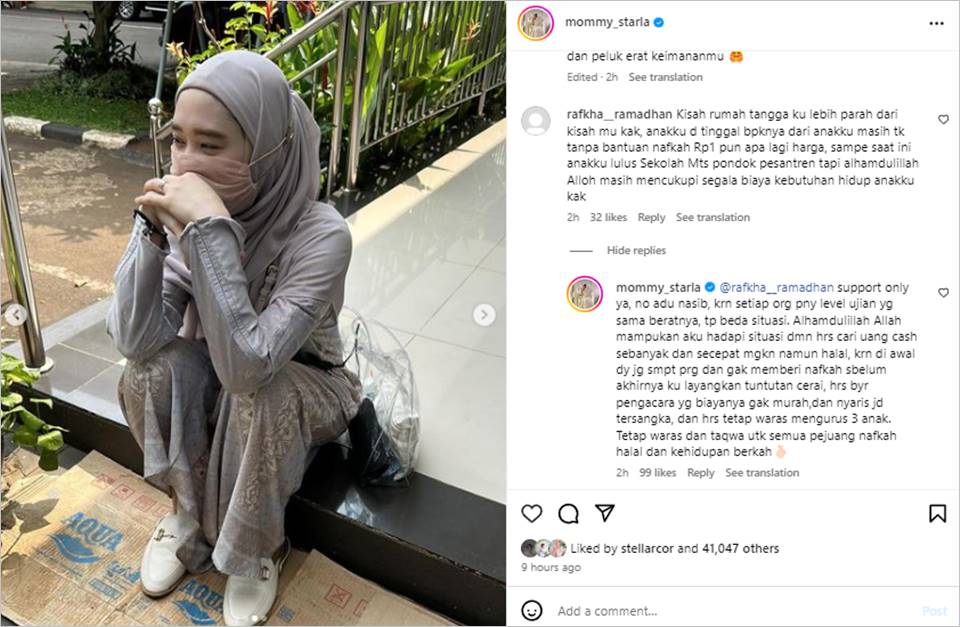Image resolution: width=960 pixels, height=627 pixels.
Task: Open mommy_starla's header profile picture
Action: pyautogui.click(x=536, y=23)
